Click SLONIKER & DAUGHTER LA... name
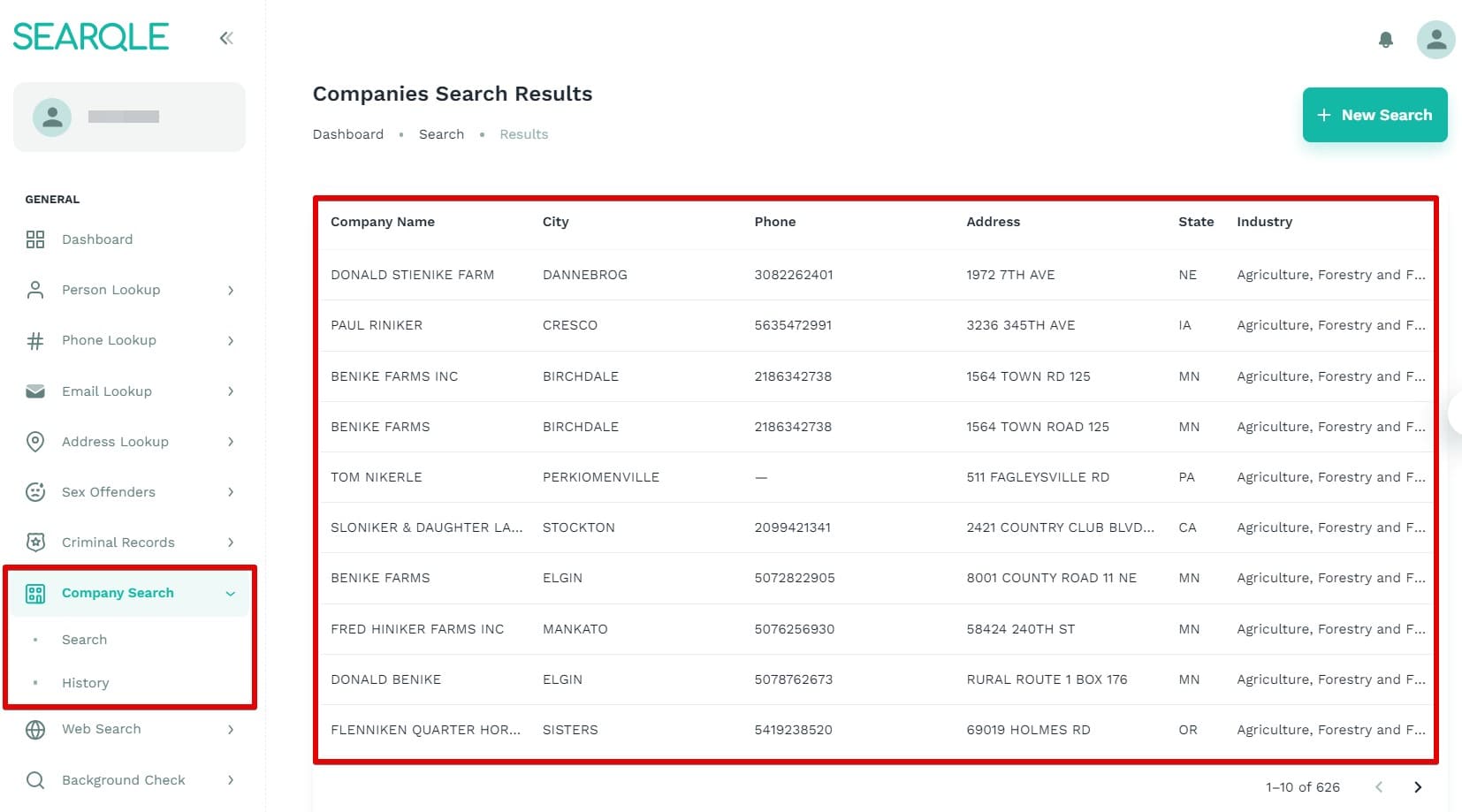Screen dimensions: 1462x812 [x=427, y=527]
